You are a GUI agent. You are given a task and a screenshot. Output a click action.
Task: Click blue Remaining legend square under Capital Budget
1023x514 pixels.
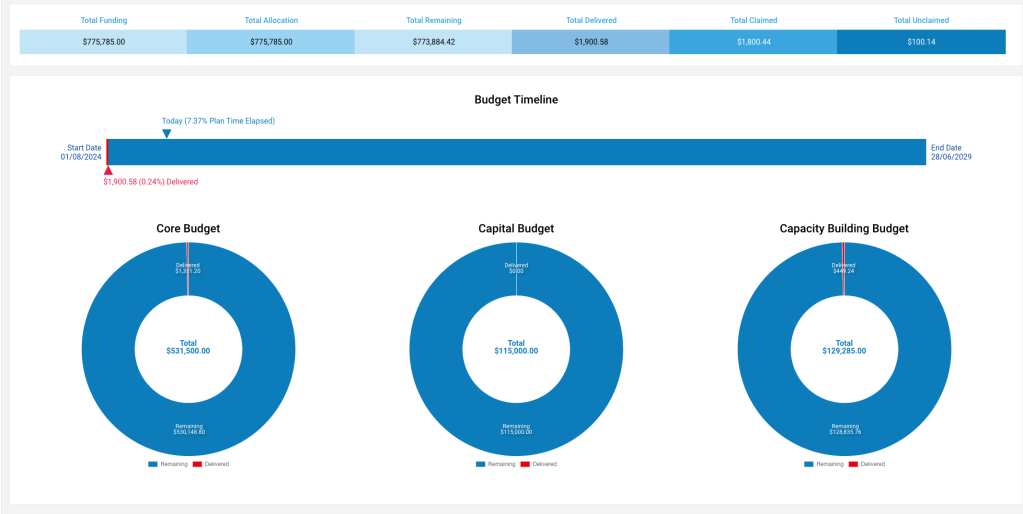[480, 464]
